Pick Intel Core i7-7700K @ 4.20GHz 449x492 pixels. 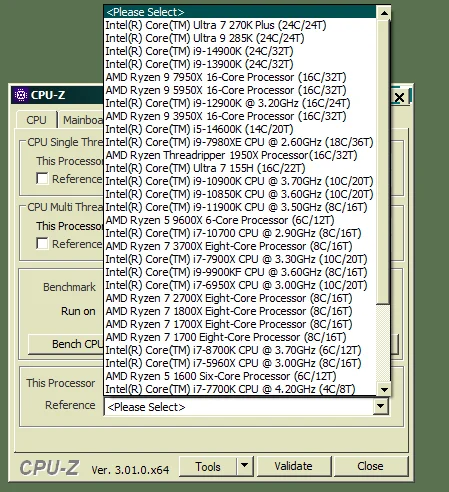click(240, 389)
